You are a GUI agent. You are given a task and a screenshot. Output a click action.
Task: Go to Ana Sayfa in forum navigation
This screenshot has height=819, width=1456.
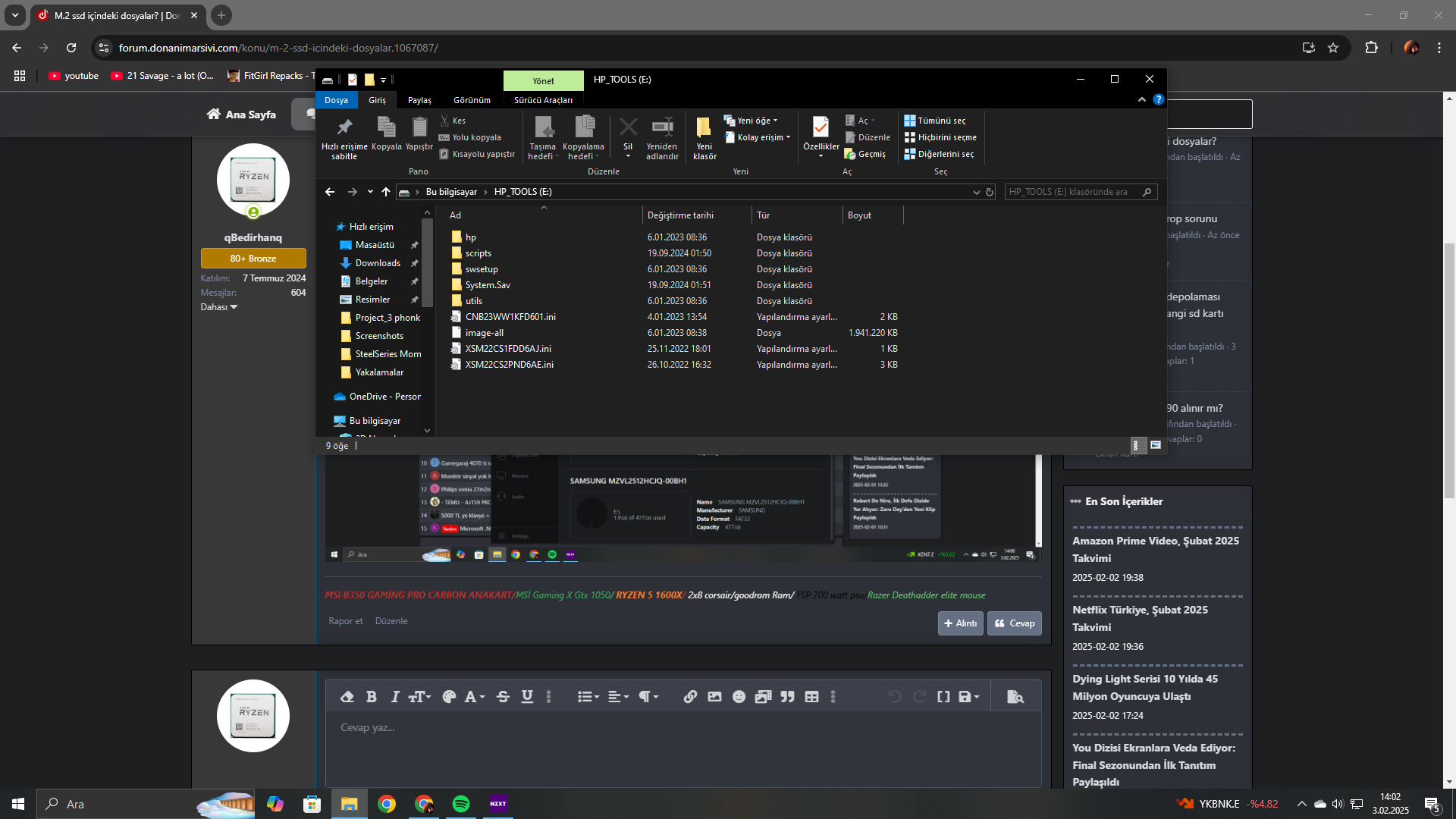click(x=241, y=115)
